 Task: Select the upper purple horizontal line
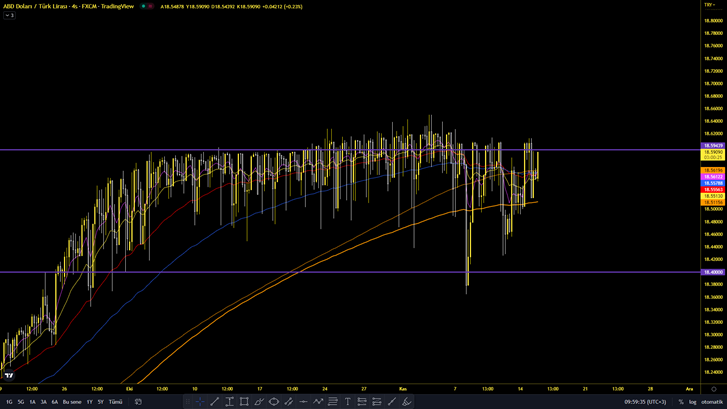click(350, 150)
